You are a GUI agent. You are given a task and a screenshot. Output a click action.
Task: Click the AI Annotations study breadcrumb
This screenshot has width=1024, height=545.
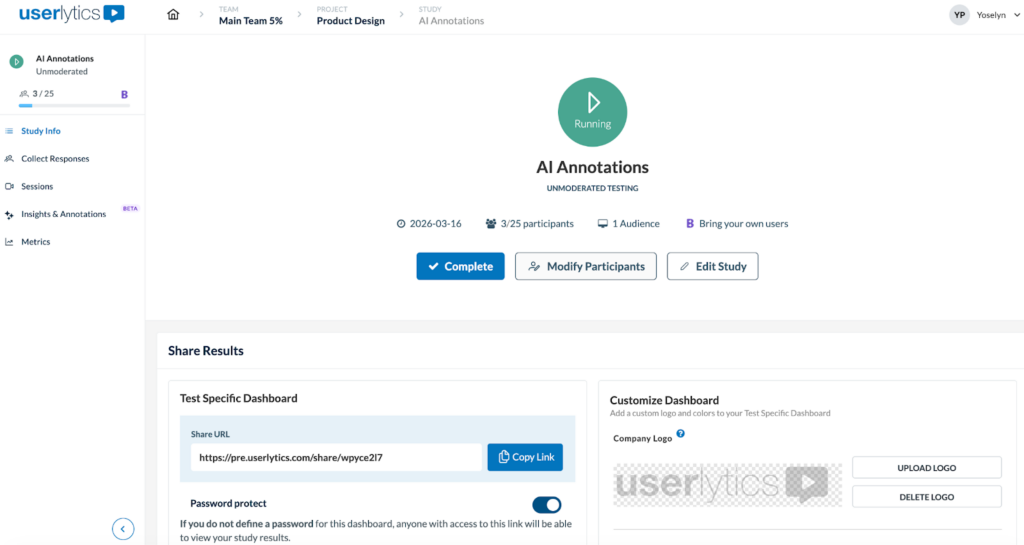[x=451, y=21]
